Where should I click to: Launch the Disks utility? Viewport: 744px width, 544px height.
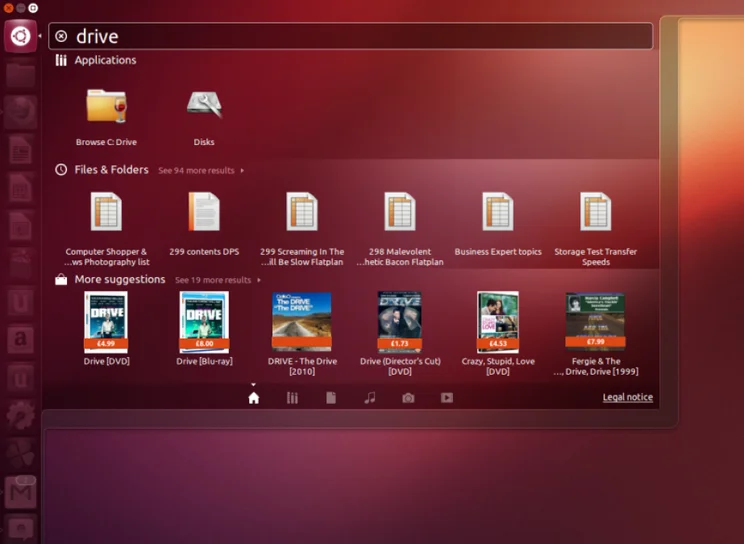(x=204, y=107)
